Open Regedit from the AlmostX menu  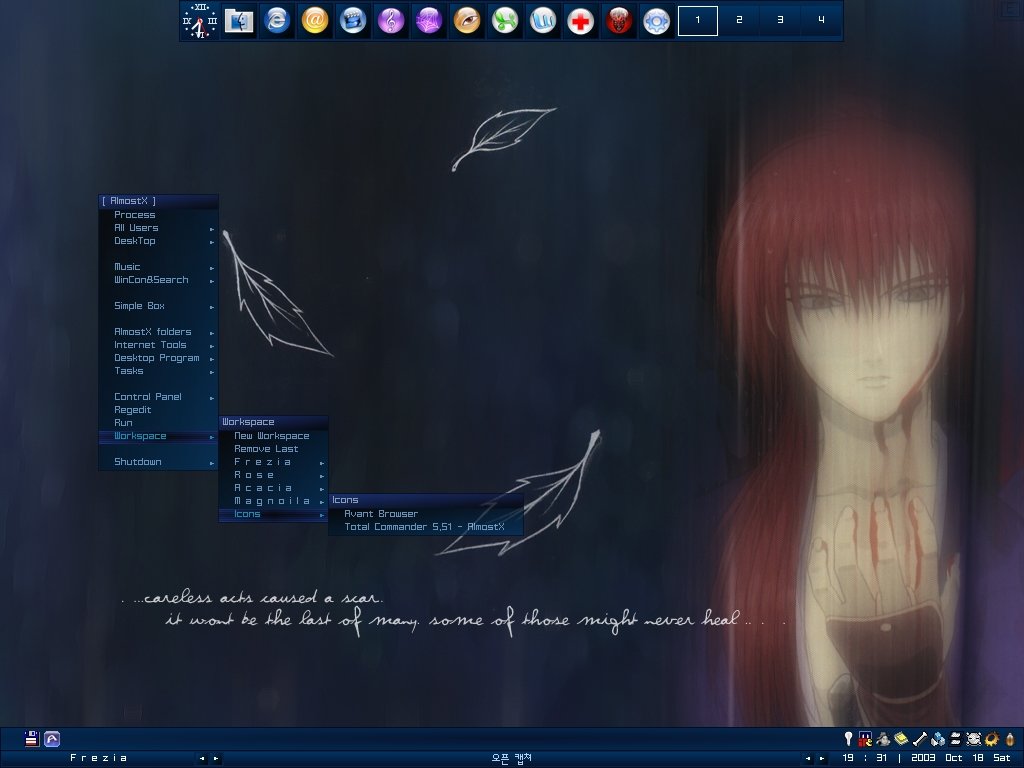159,410
